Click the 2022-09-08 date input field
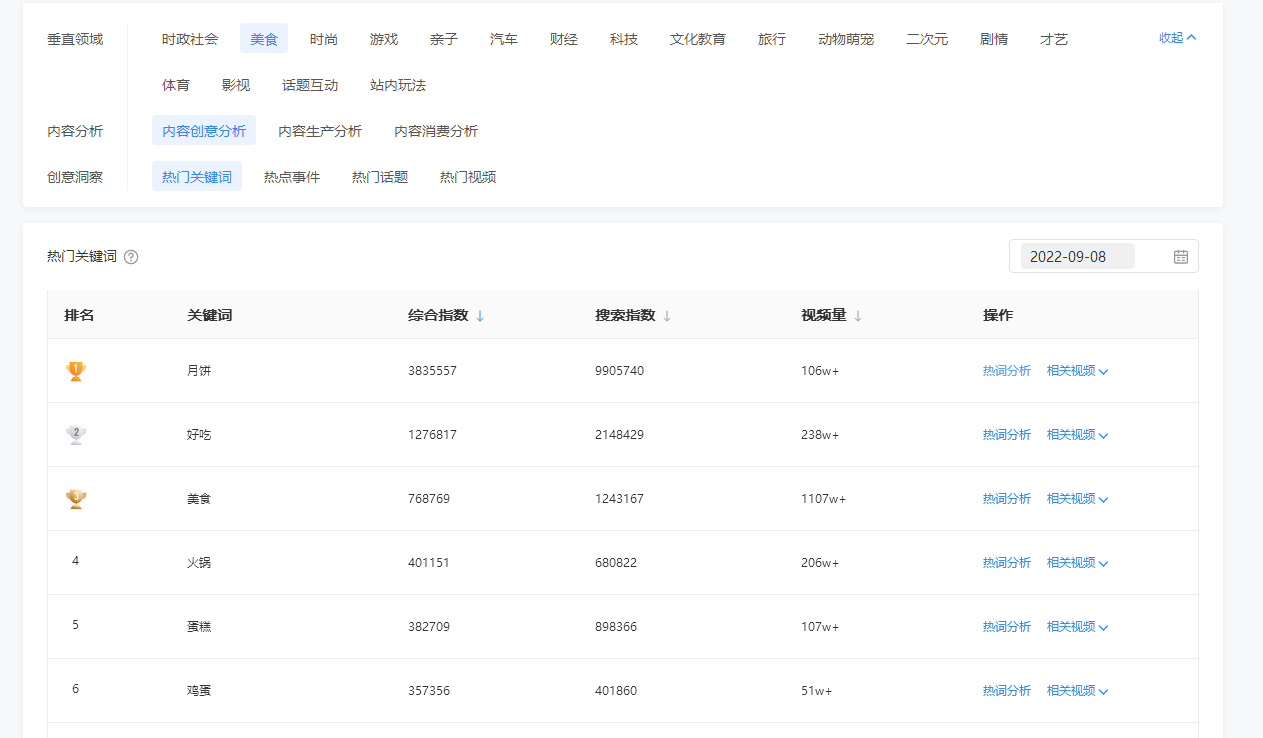 point(1076,257)
